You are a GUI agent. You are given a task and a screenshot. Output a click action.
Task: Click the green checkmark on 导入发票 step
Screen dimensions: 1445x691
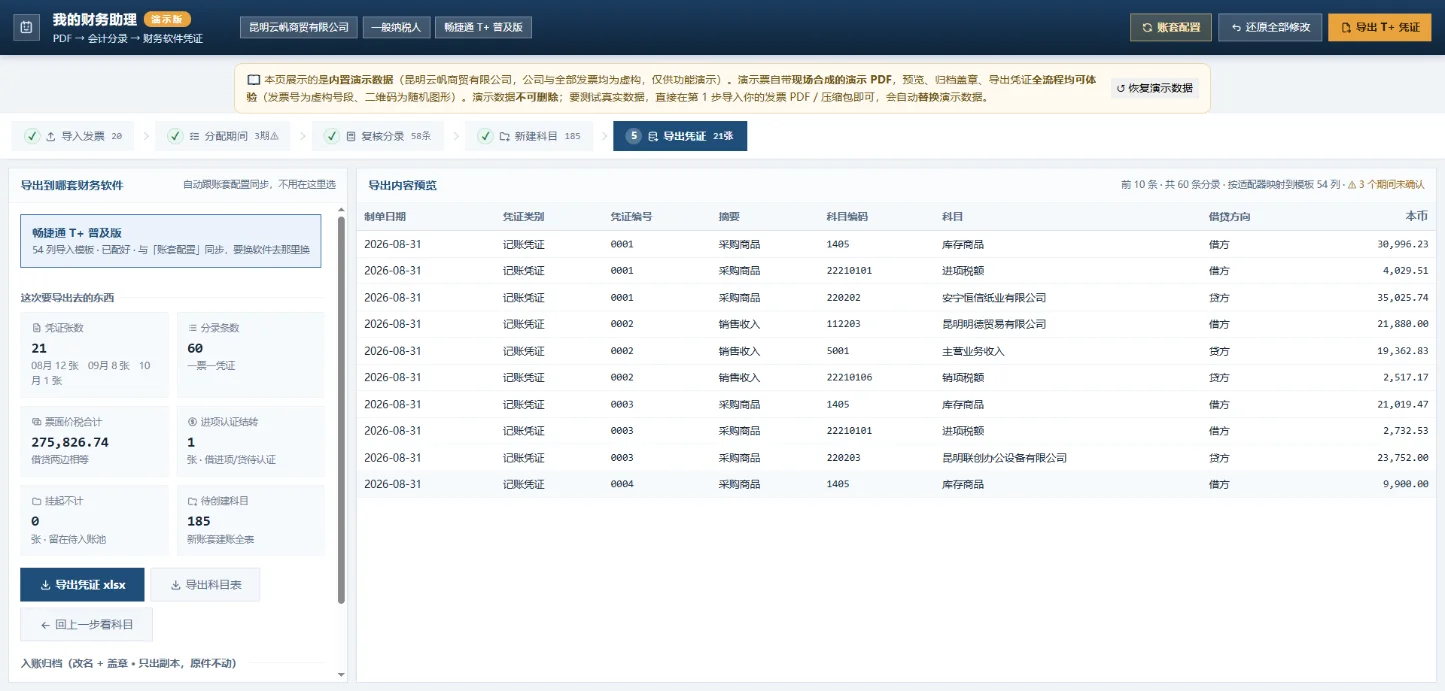click(33, 136)
